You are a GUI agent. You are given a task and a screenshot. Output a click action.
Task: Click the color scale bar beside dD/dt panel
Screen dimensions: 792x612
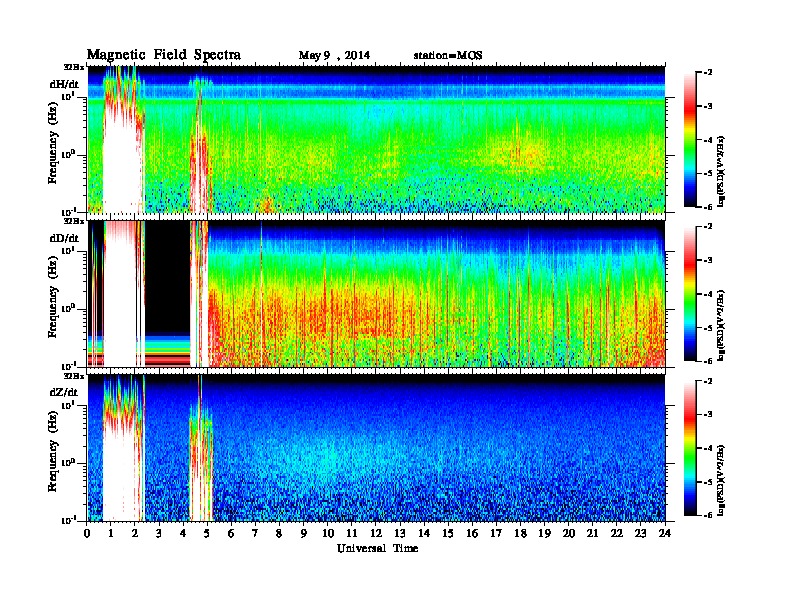pyautogui.click(x=690, y=294)
